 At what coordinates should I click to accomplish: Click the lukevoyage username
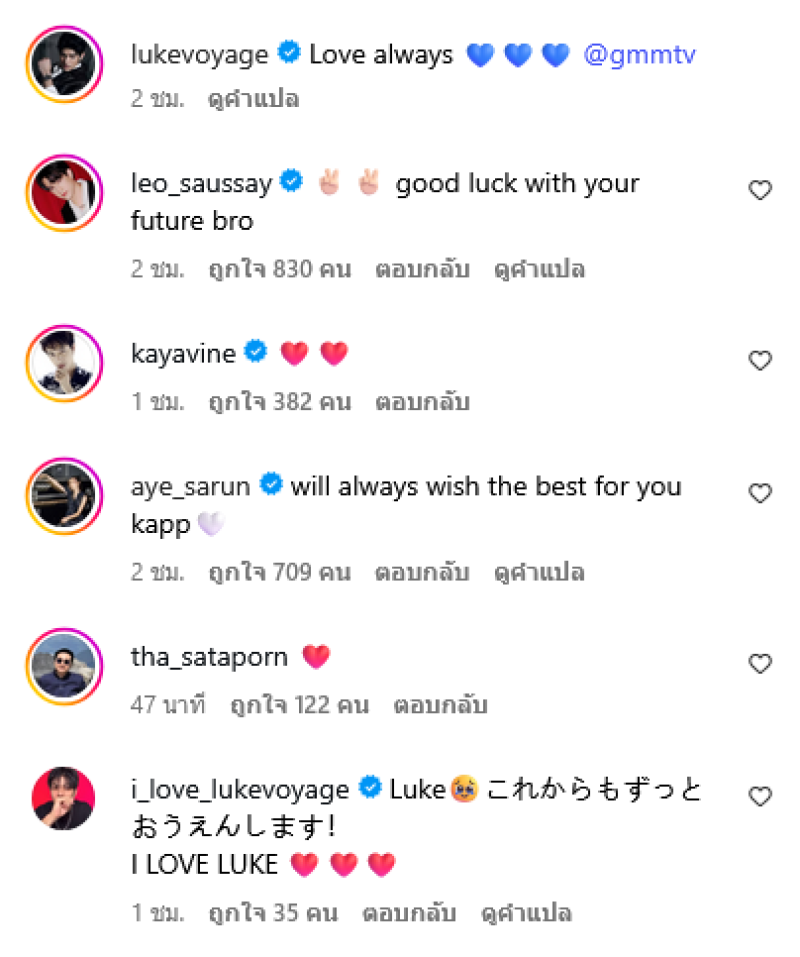[200, 55]
